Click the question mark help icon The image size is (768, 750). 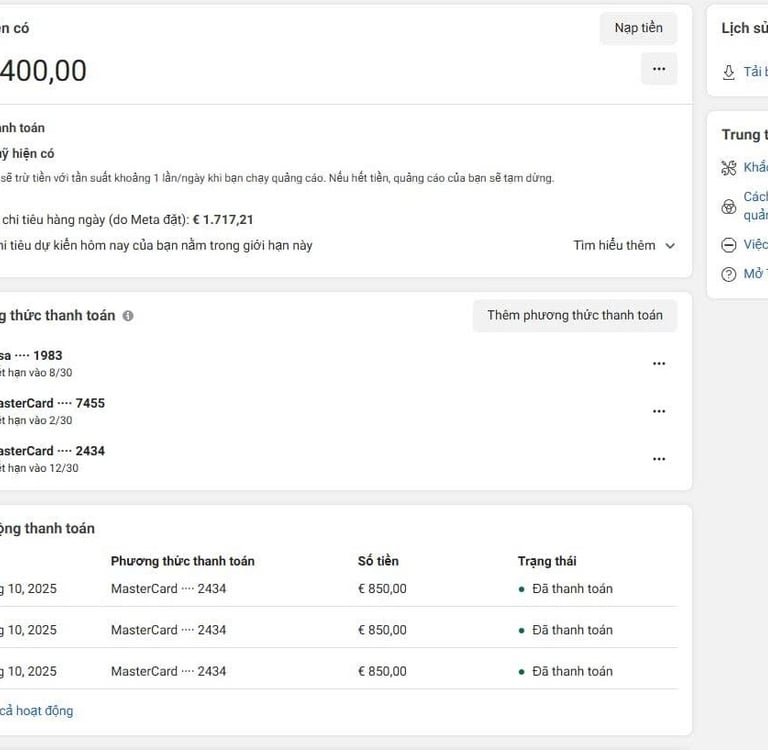[x=729, y=274]
